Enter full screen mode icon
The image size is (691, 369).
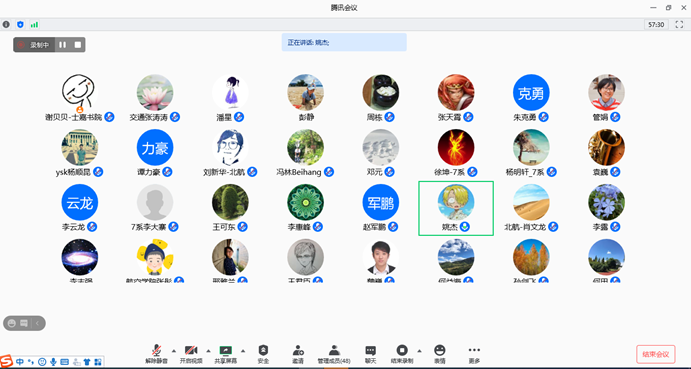[679, 25]
